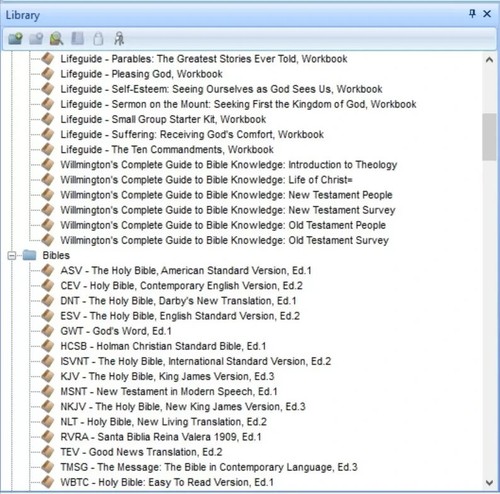Click the padlock icon in Library toolbar

tap(98, 39)
